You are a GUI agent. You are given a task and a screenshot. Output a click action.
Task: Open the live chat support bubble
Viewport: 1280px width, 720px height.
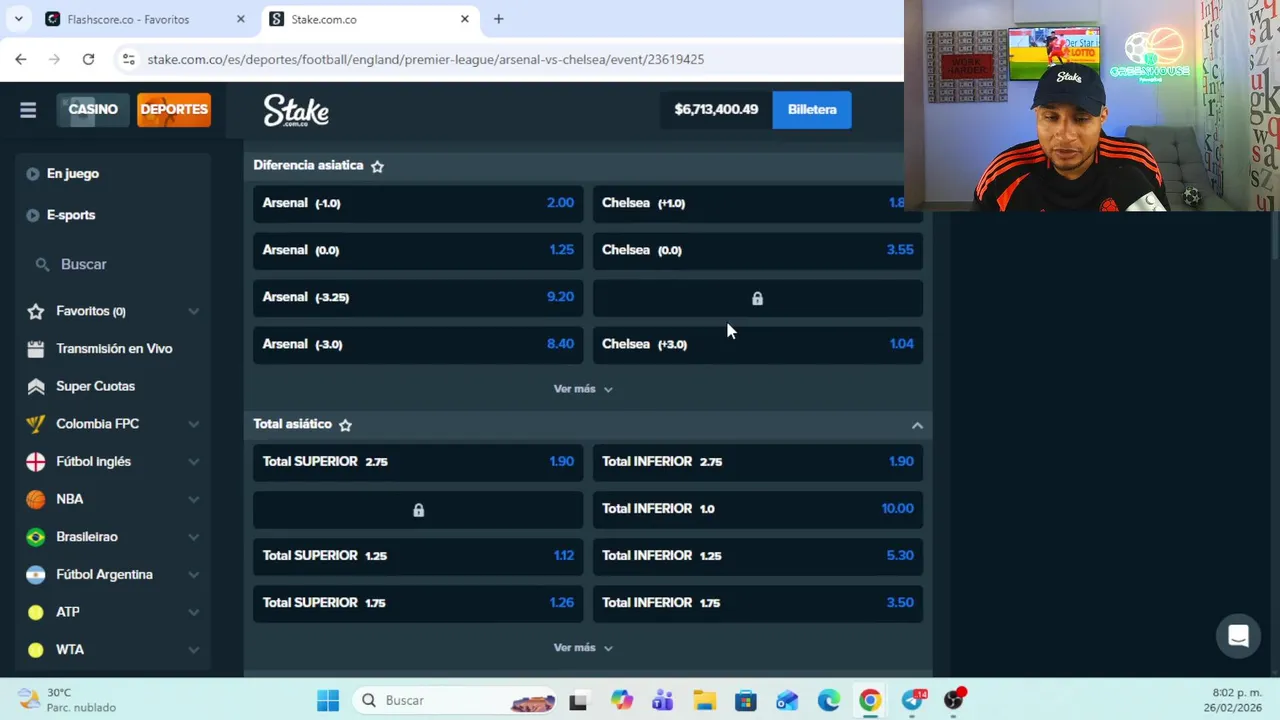click(1238, 636)
